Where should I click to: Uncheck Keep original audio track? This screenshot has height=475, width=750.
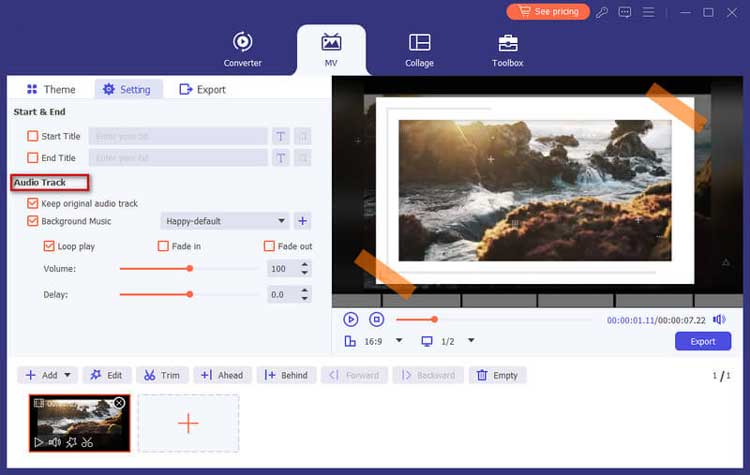coord(33,203)
